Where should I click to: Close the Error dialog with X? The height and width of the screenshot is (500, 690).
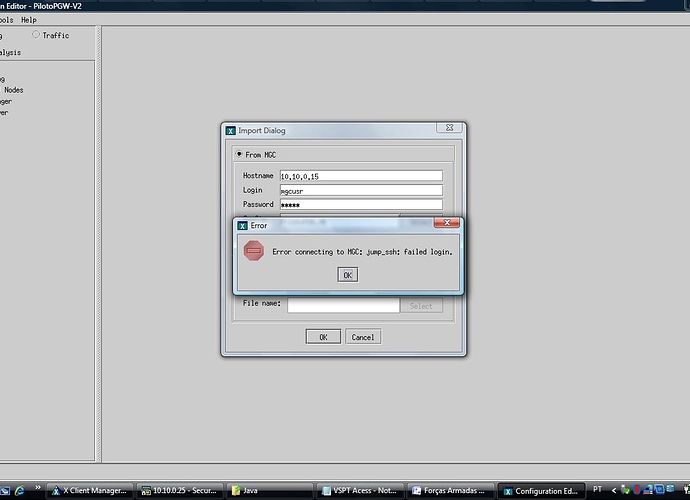coord(447,223)
